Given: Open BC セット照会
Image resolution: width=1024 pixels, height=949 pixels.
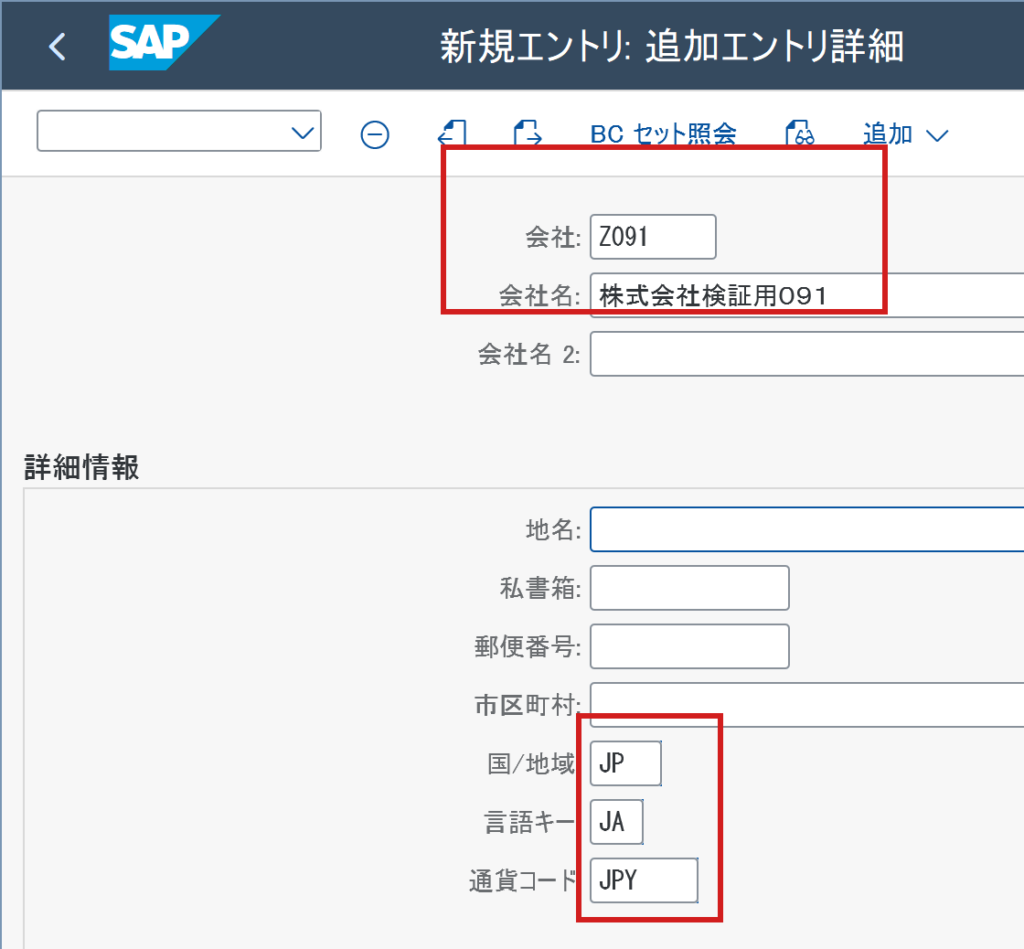Looking at the screenshot, I should pyautogui.click(x=663, y=134).
